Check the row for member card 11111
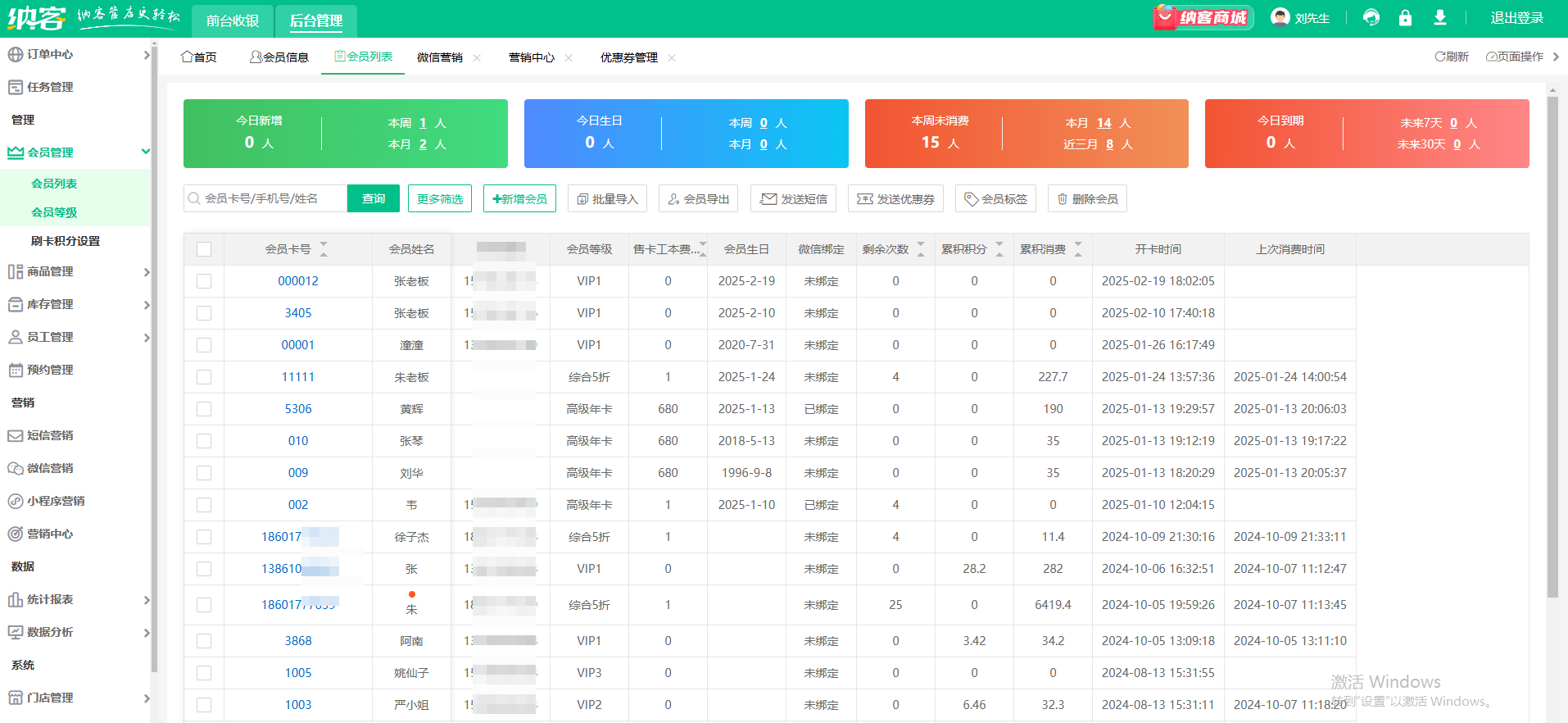The height and width of the screenshot is (723, 1568). point(204,377)
